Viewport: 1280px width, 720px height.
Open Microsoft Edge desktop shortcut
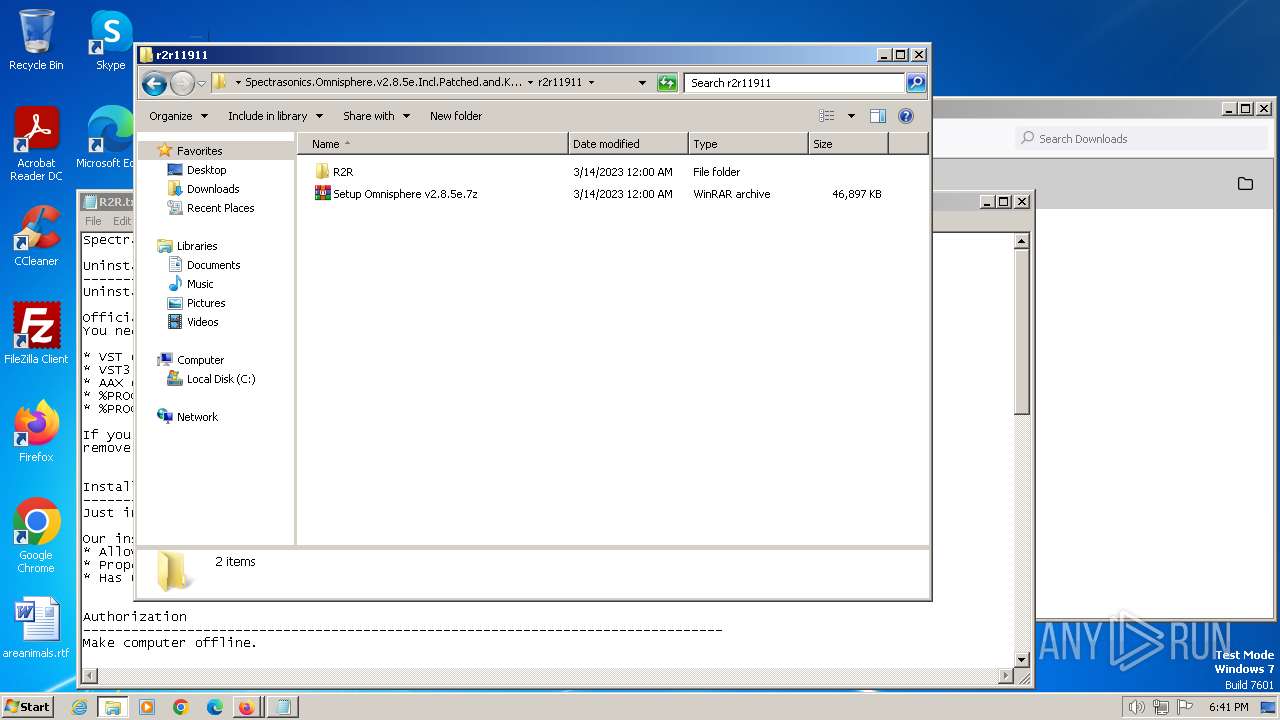106,138
